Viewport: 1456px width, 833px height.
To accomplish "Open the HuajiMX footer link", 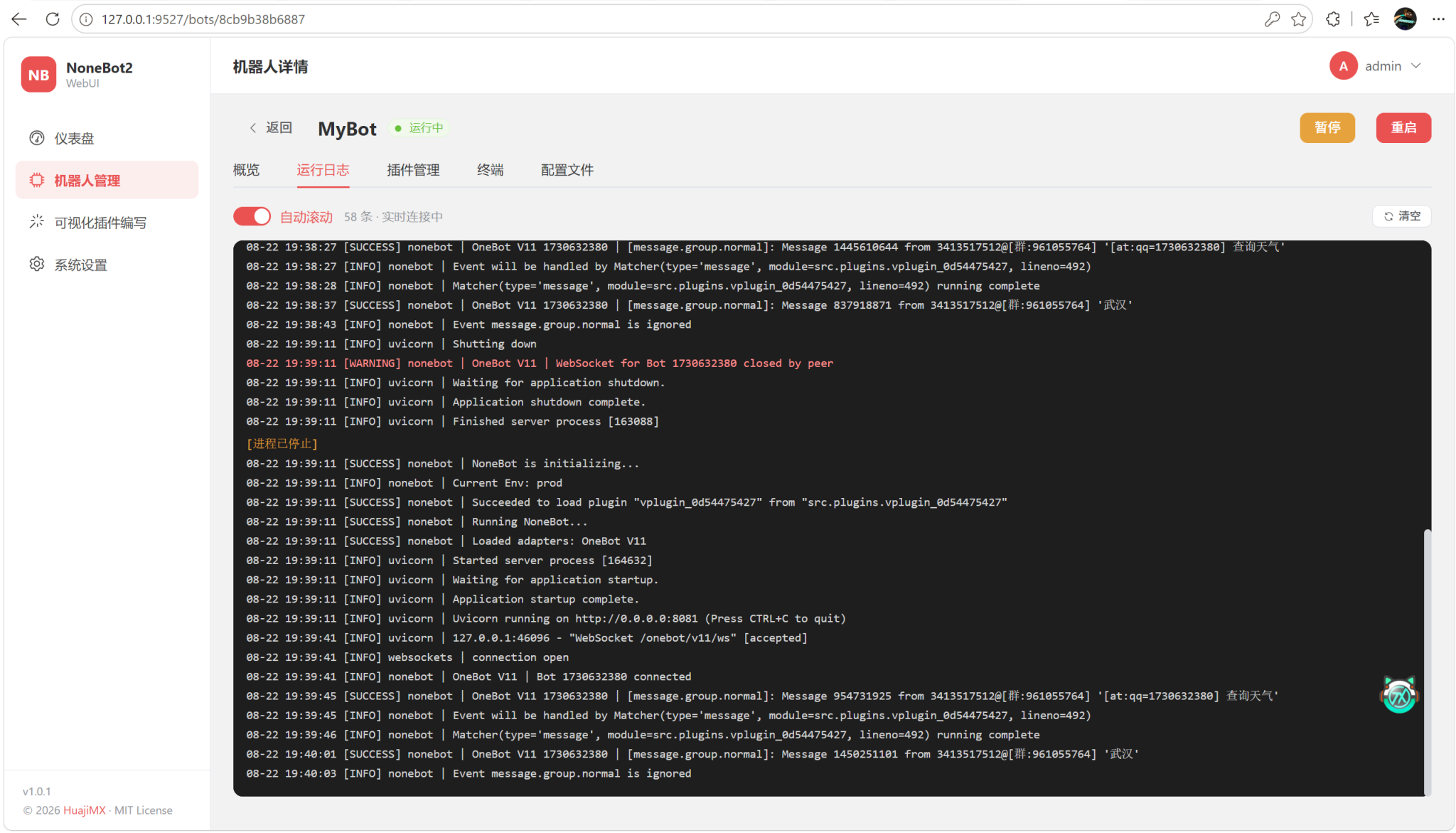I will 84,810.
